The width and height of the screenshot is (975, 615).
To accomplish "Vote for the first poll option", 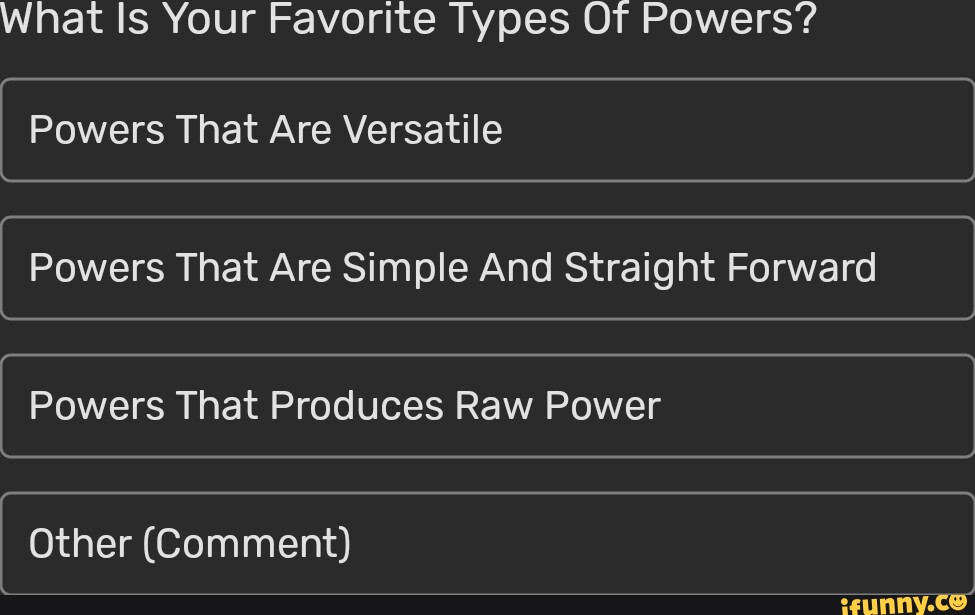I will click(487, 129).
